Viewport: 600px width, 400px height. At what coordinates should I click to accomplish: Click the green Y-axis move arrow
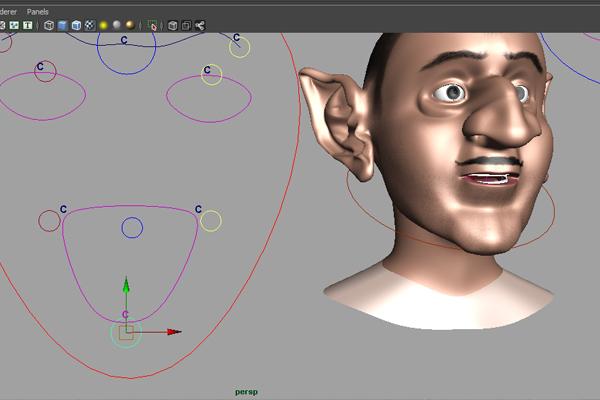pyautogui.click(x=126, y=286)
